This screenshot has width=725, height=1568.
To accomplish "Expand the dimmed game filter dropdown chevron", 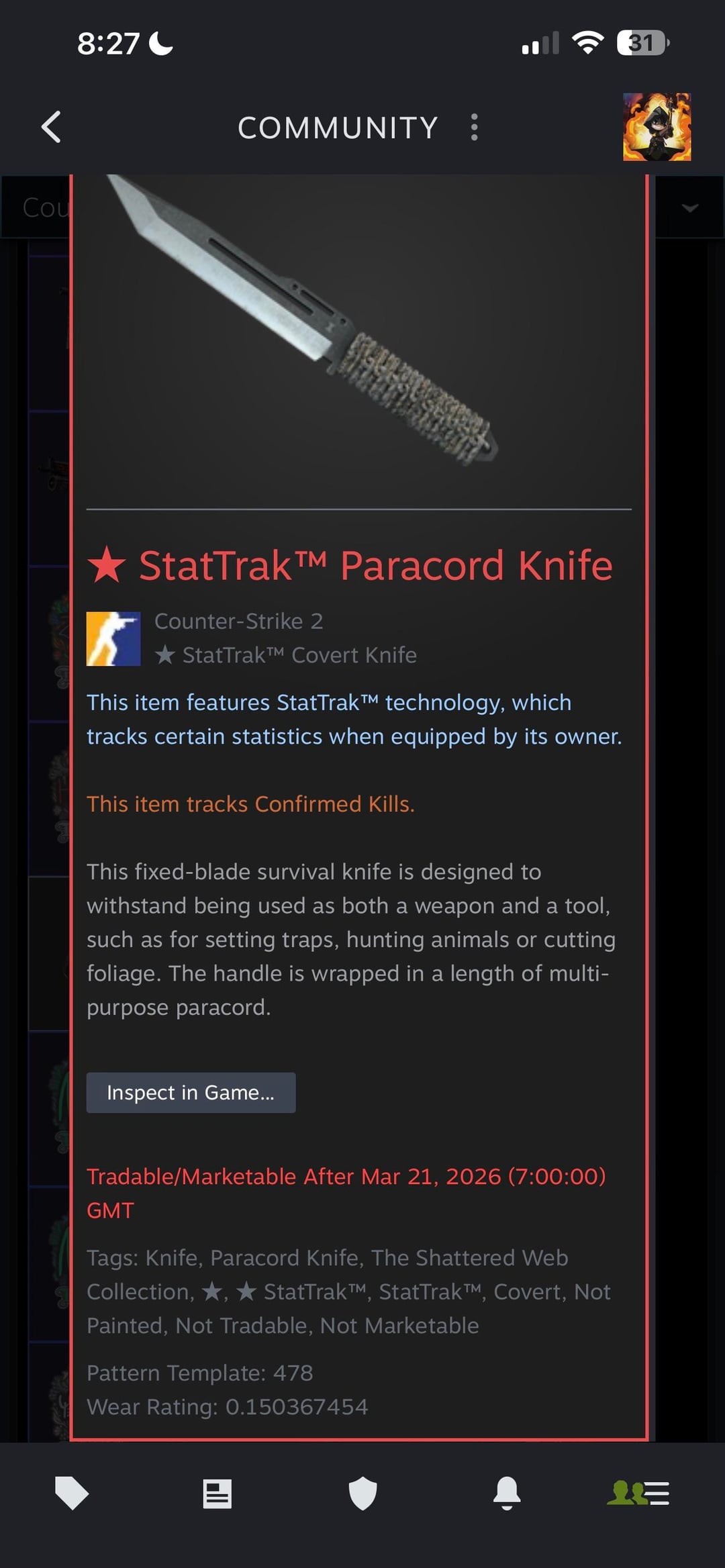I will (x=689, y=207).
